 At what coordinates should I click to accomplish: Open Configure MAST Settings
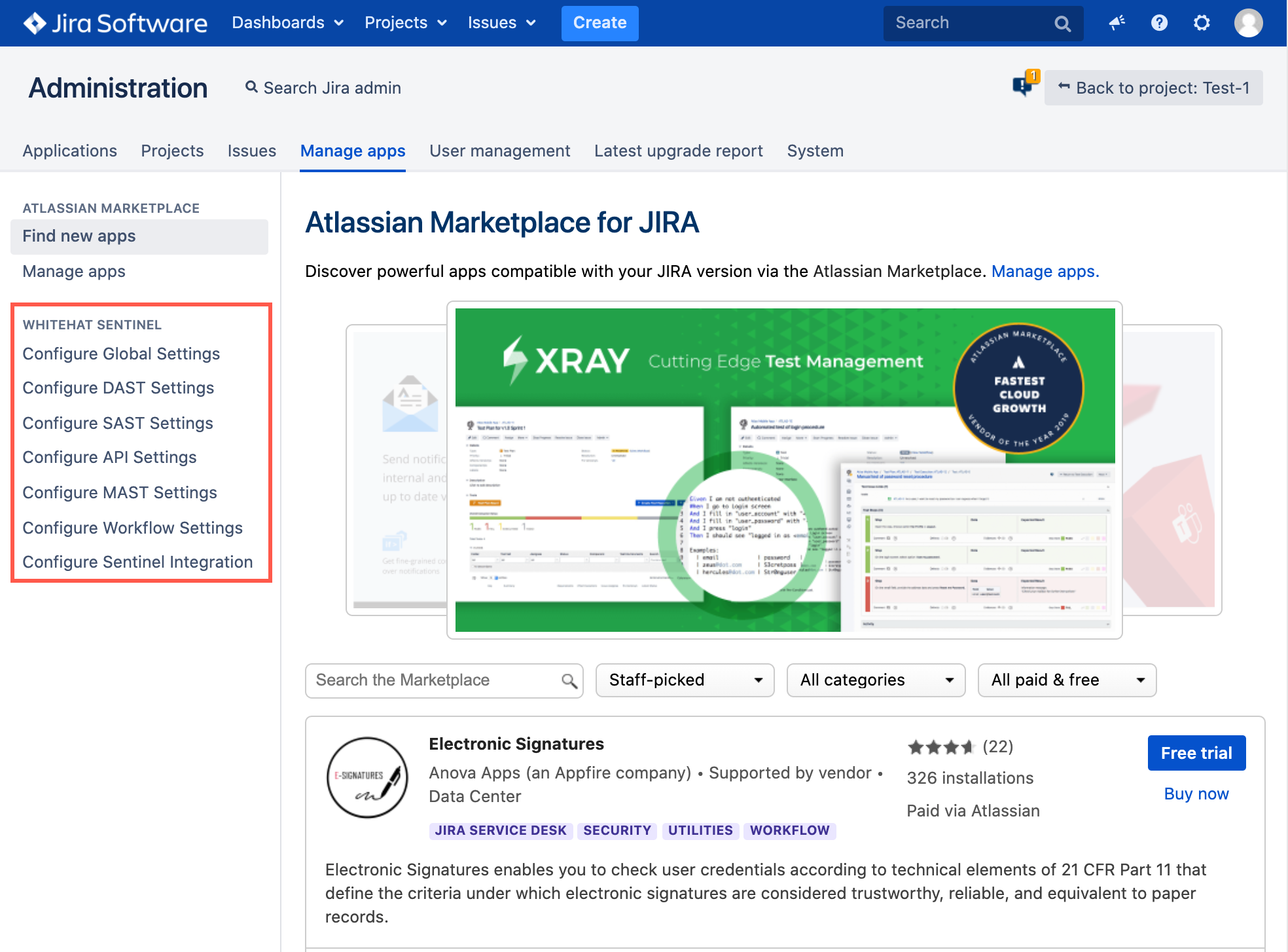pos(120,492)
